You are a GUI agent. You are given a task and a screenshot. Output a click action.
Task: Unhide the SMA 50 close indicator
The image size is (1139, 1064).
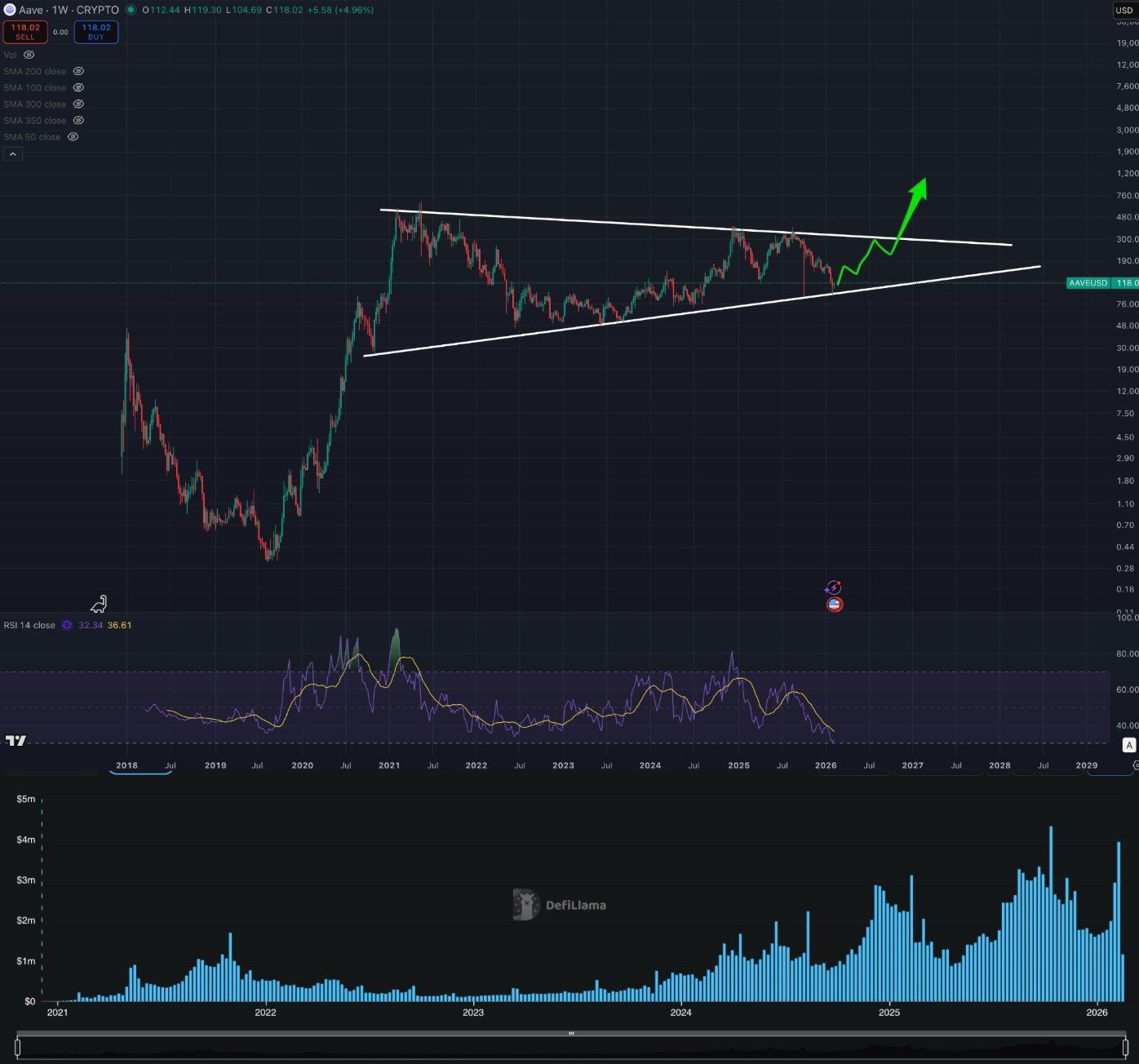coord(73,136)
